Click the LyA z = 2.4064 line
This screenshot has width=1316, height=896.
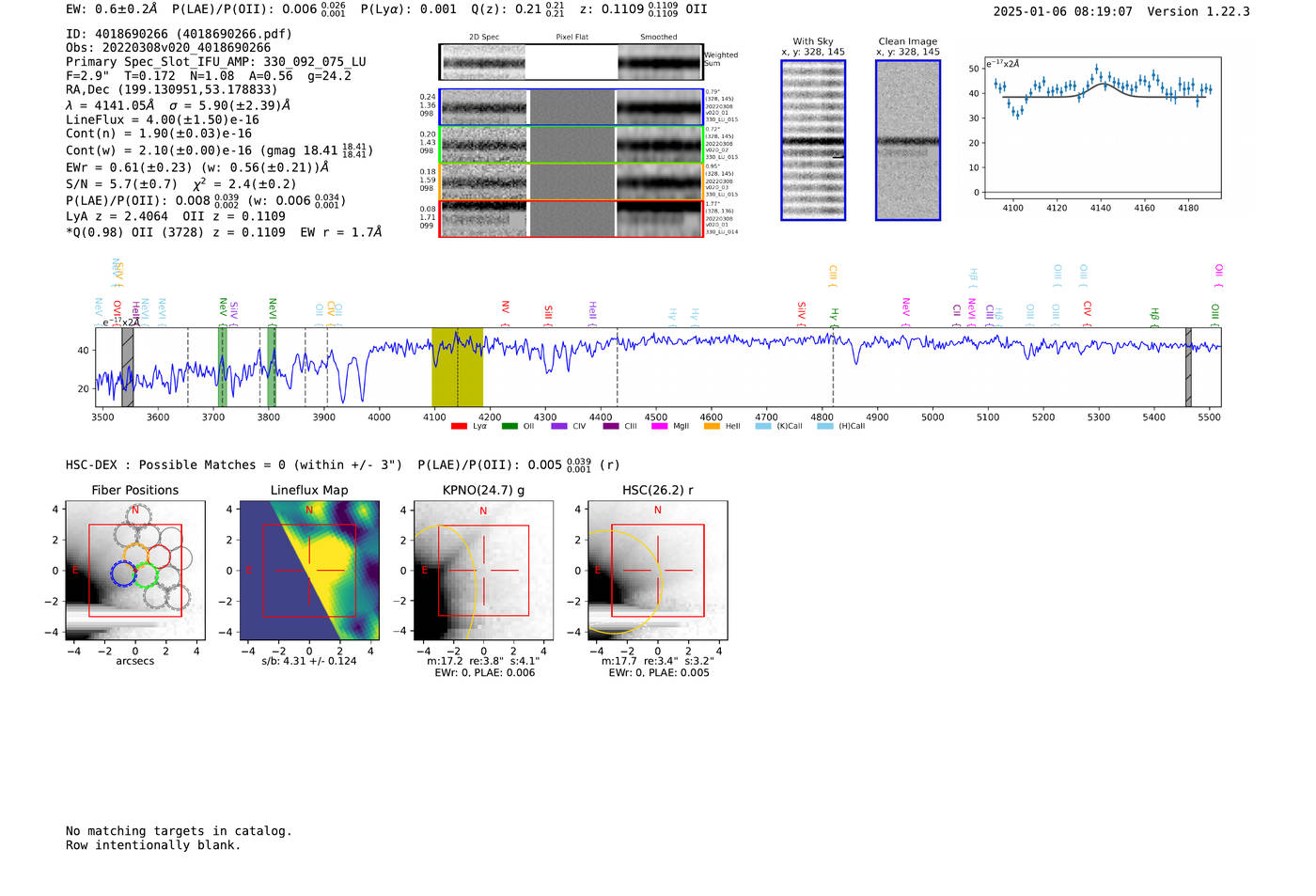[176, 216]
